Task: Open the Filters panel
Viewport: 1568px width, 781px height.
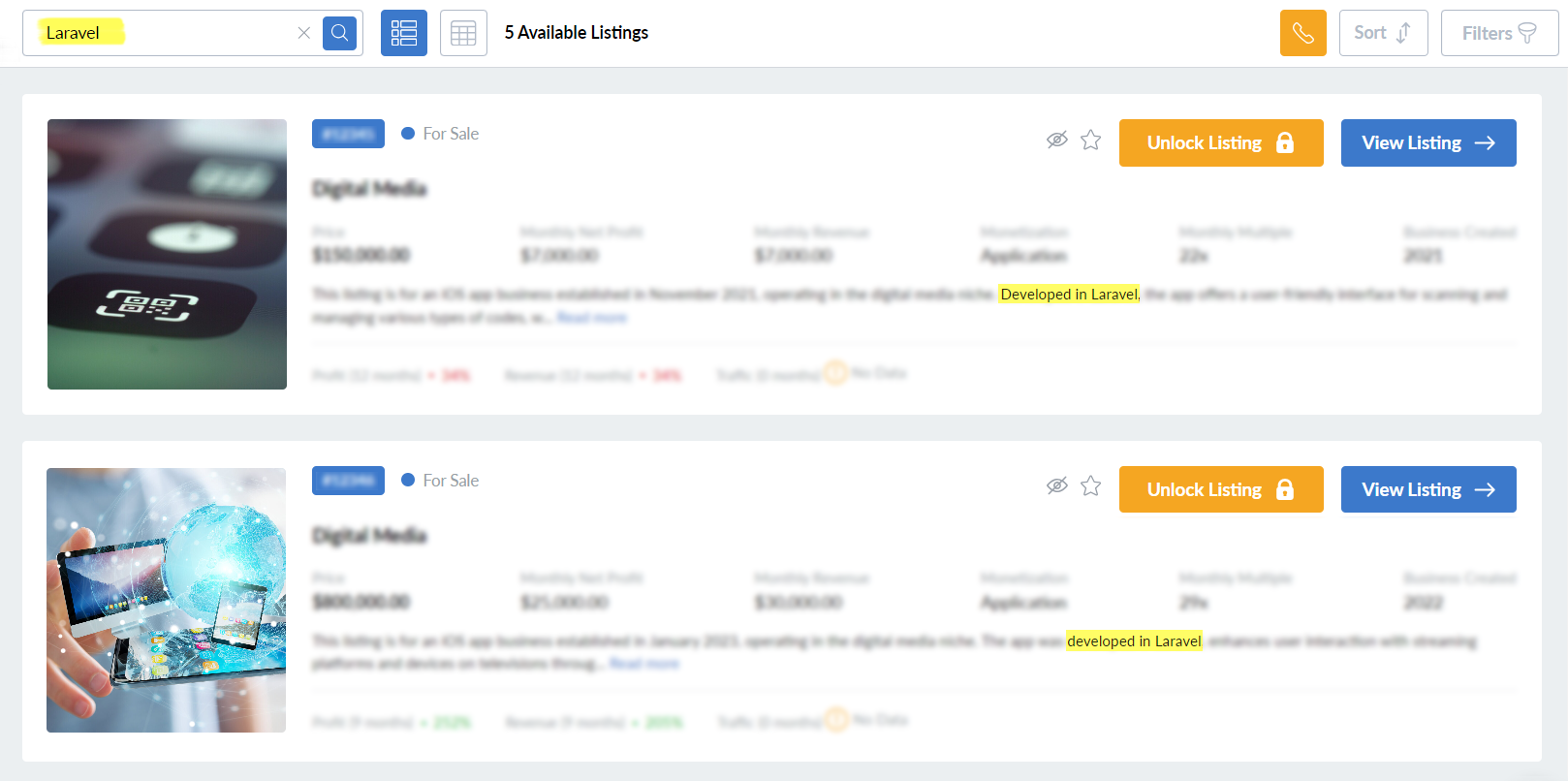Action: coord(1498,33)
